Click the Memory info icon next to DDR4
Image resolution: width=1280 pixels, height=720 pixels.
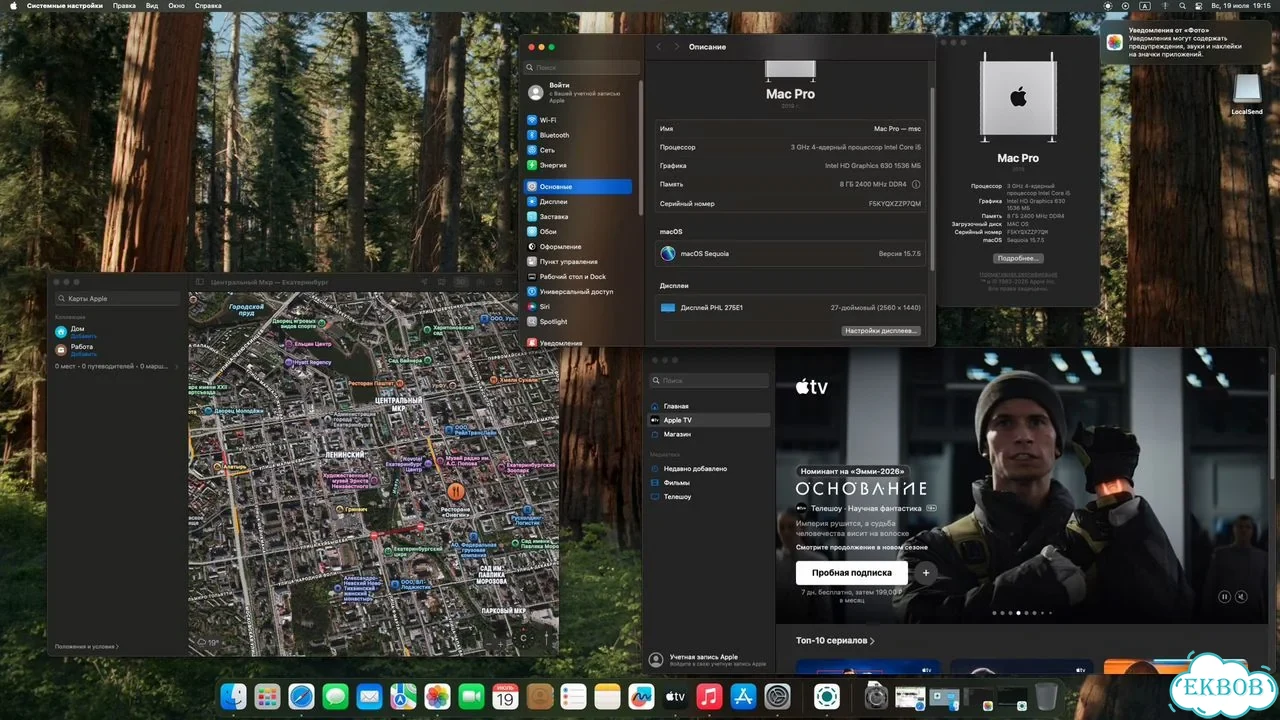click(916, 184)
